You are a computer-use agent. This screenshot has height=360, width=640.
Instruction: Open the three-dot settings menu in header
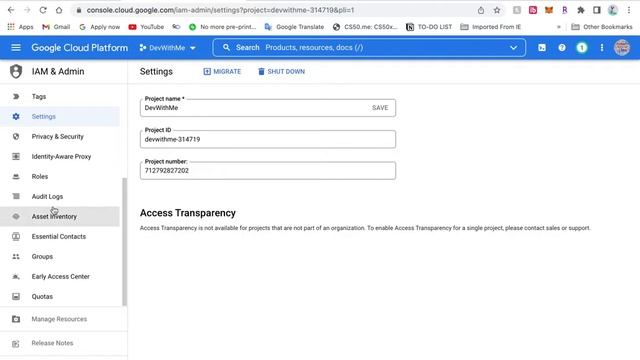(602, 48)
